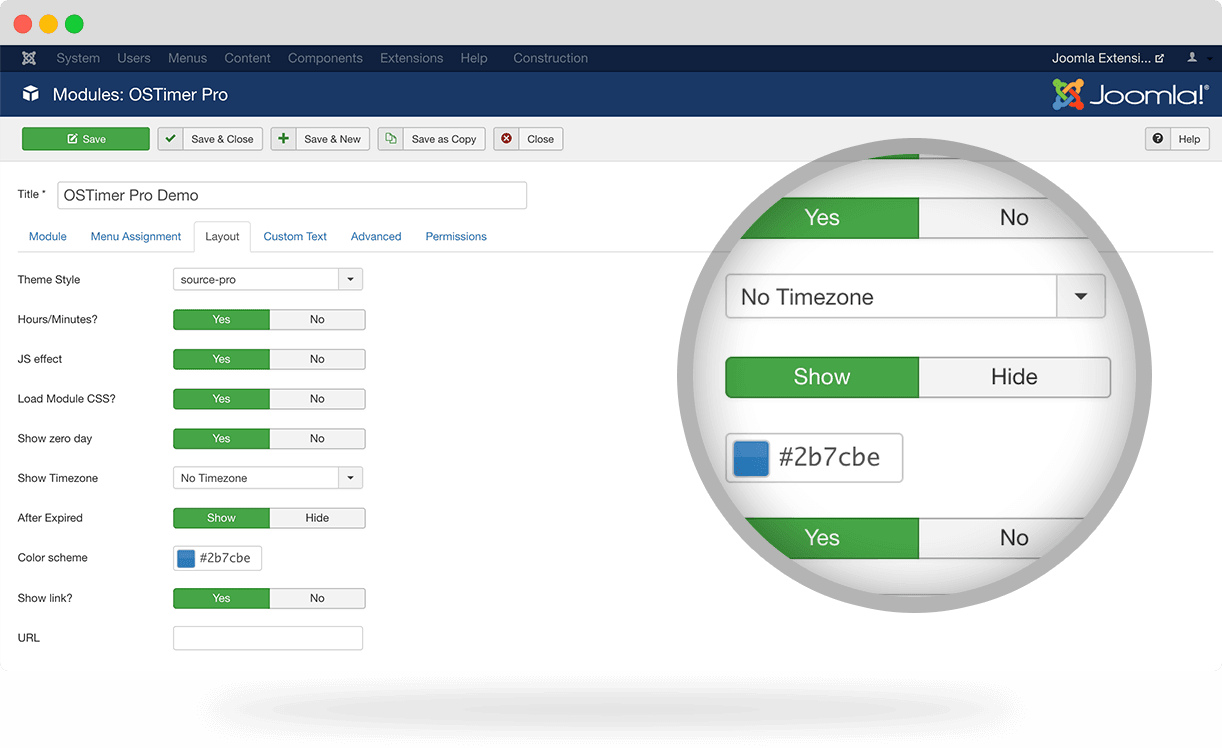Set Hours/Minutes? to Yes
1222x748 pixels.
(221, 319)
